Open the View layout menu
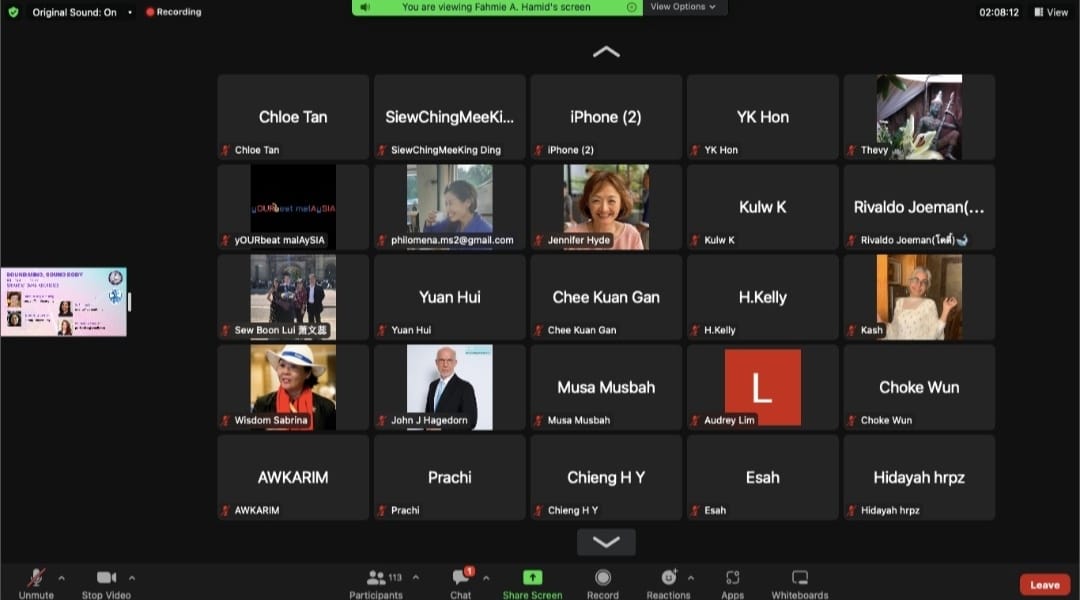1080x600 pixels. 1051,12
